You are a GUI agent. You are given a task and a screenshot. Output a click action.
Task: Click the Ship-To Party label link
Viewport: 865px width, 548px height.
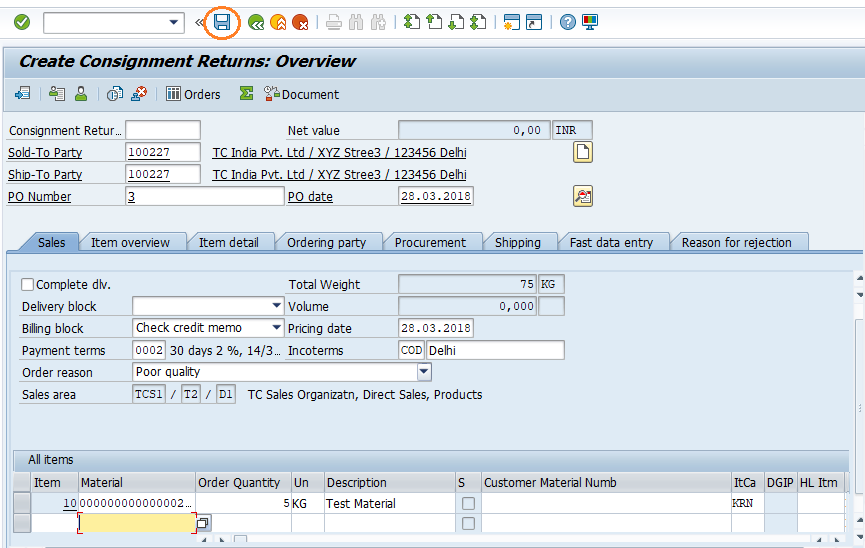45,175
